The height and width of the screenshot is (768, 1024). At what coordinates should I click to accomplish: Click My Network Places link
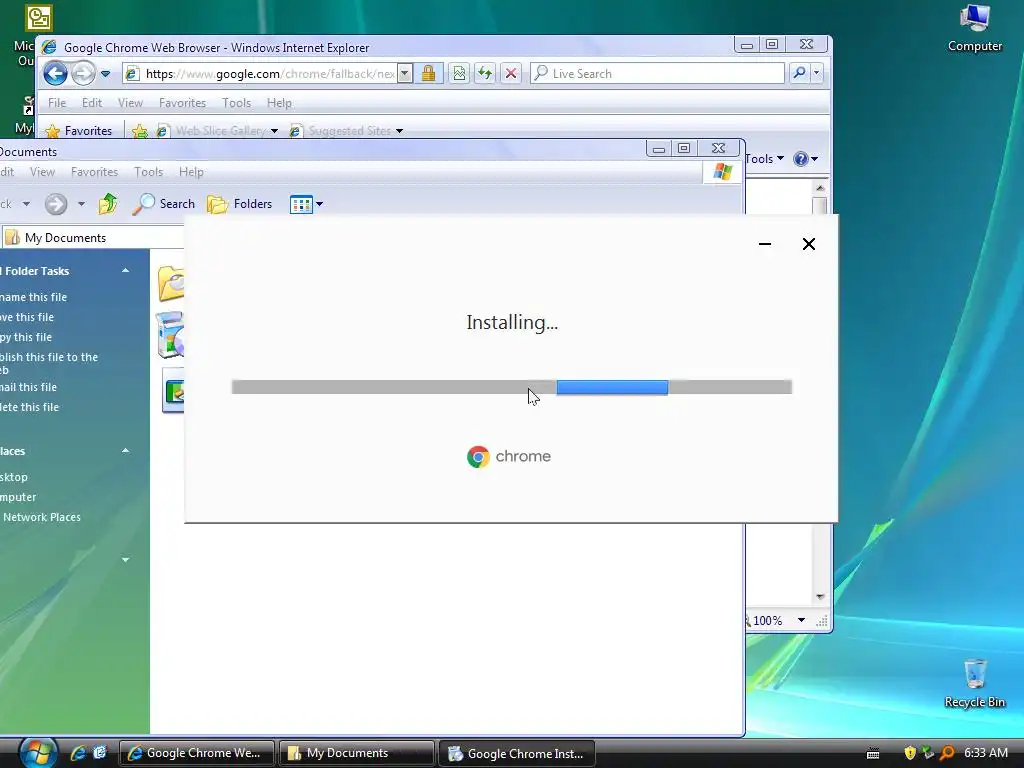(x=40, y=517)
